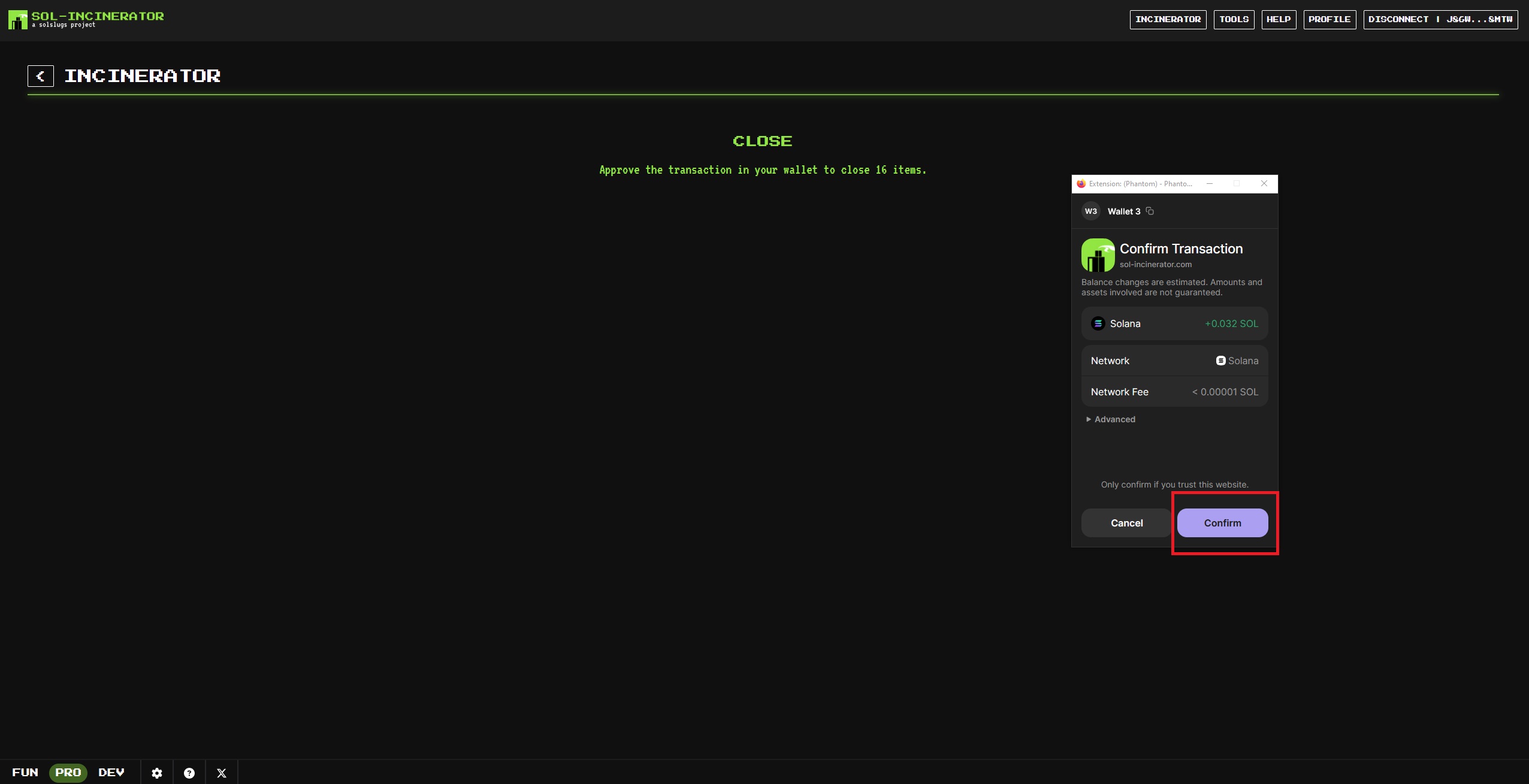Image resolution: width=1529 pixels, height=784 pixels.
Task: Switch to FUN mode
Action: pos(25,773)
